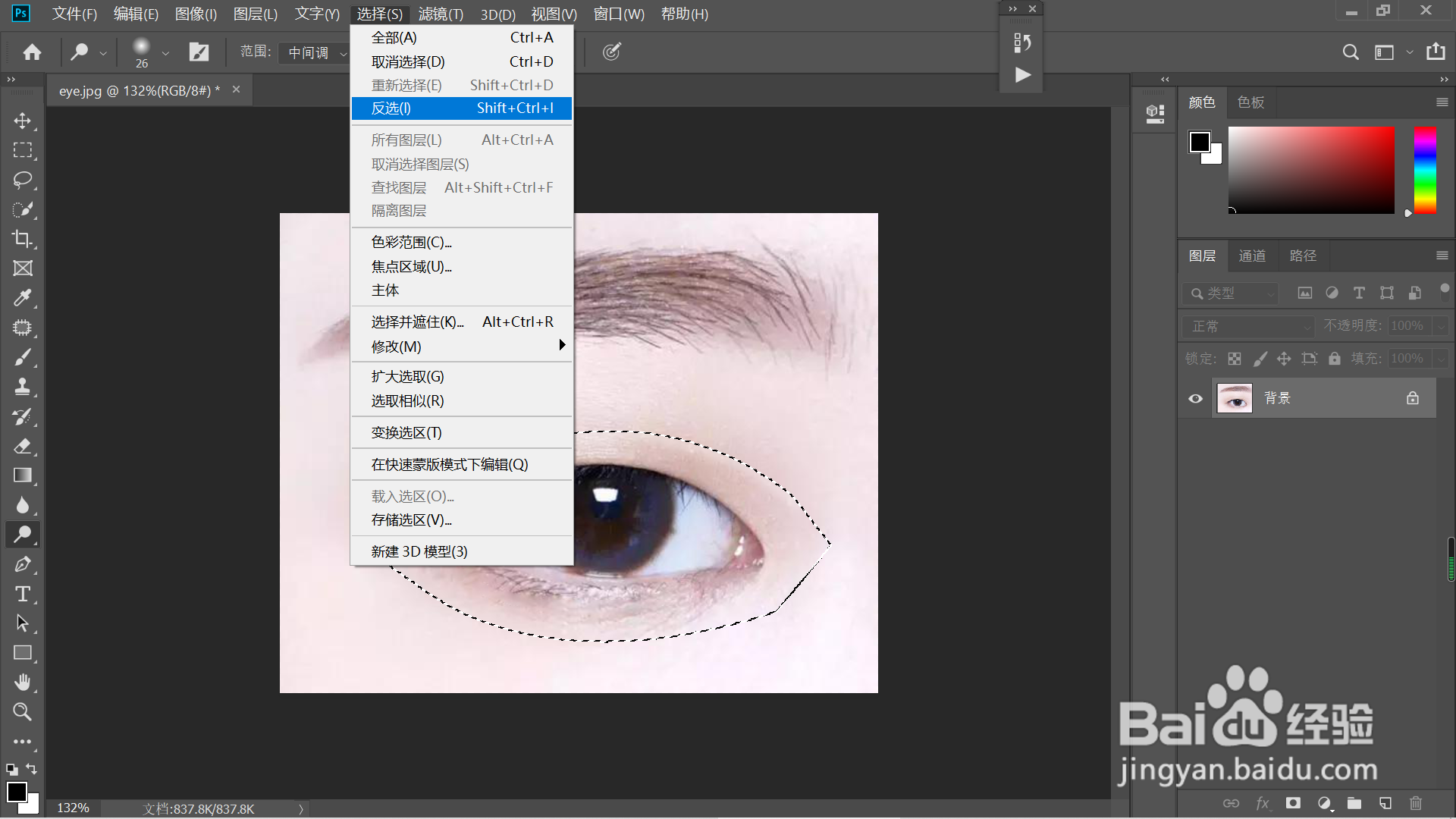Click the delete layer trash button
The height and width of the screenshot is (819, 1456).
(x=1416, y=803)
